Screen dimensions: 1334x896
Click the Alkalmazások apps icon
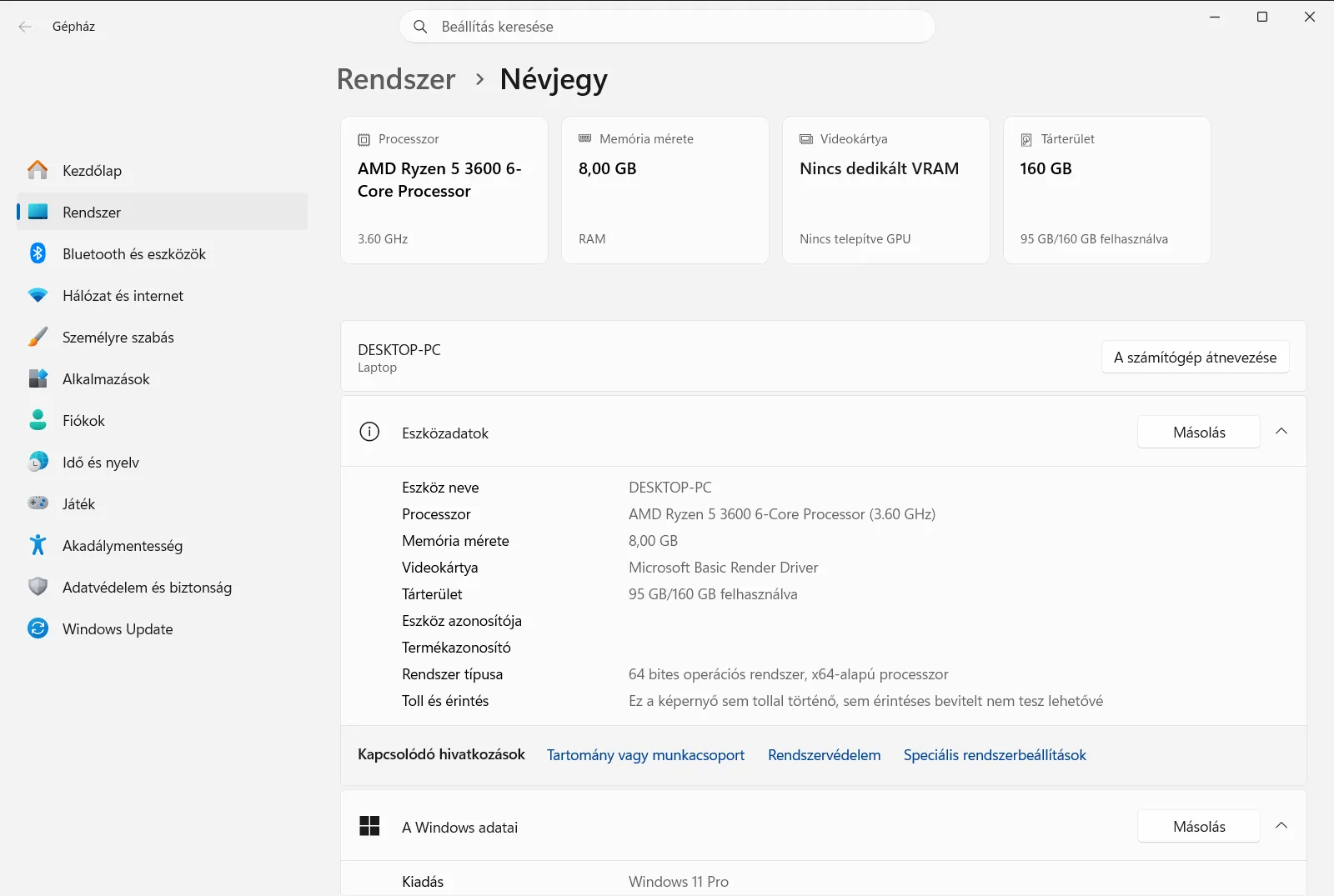click(38, 378)
